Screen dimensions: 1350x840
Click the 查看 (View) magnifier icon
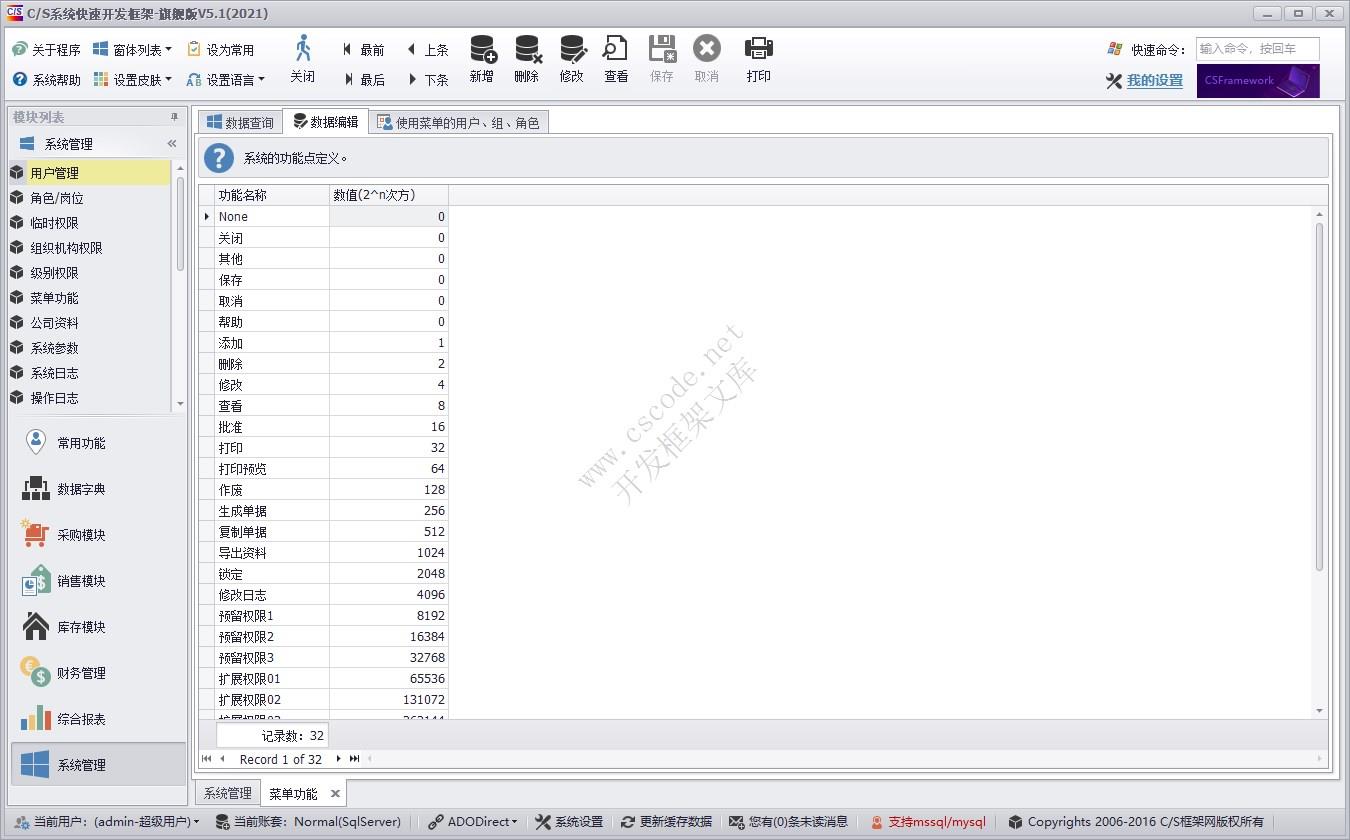(616, 50)
